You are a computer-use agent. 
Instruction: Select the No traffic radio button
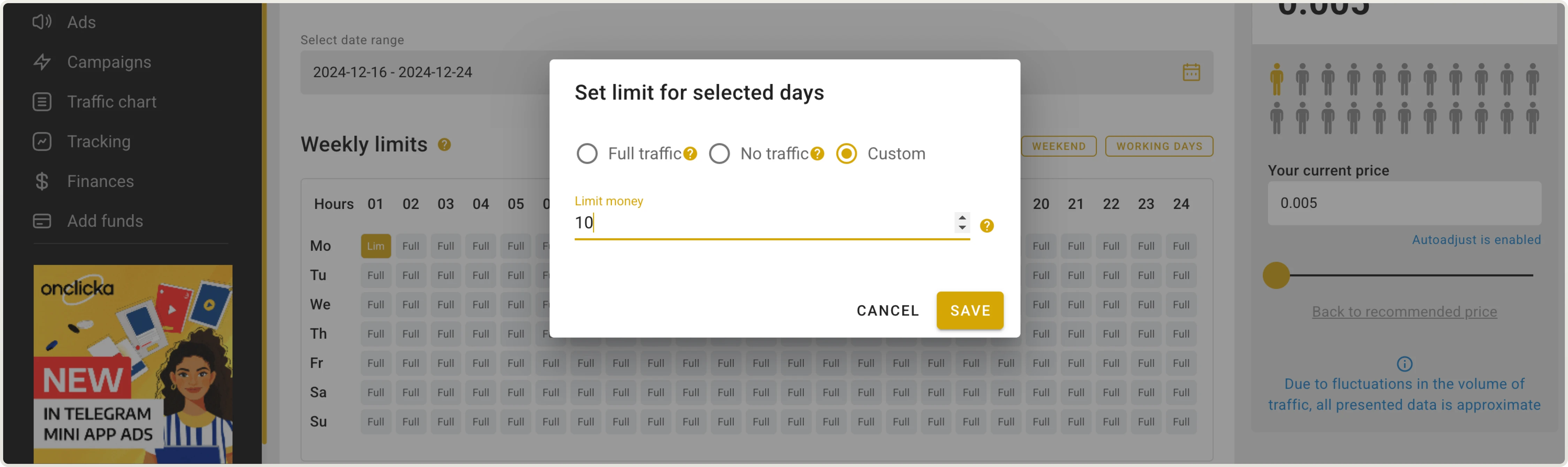[x=720, y=153]
